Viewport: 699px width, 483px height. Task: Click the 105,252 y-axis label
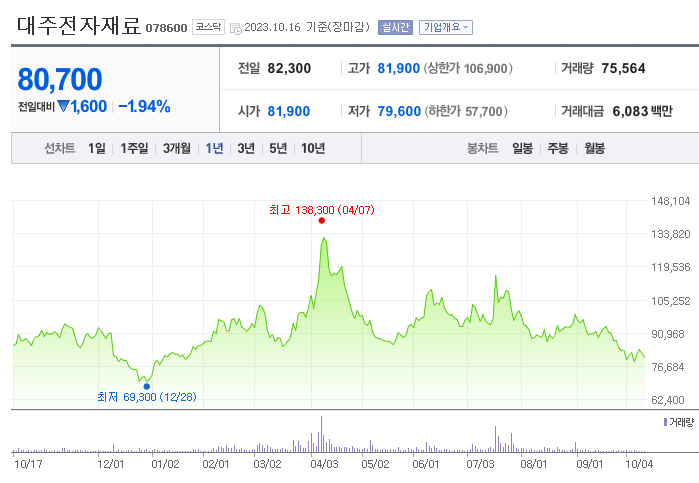click(670, 301)
